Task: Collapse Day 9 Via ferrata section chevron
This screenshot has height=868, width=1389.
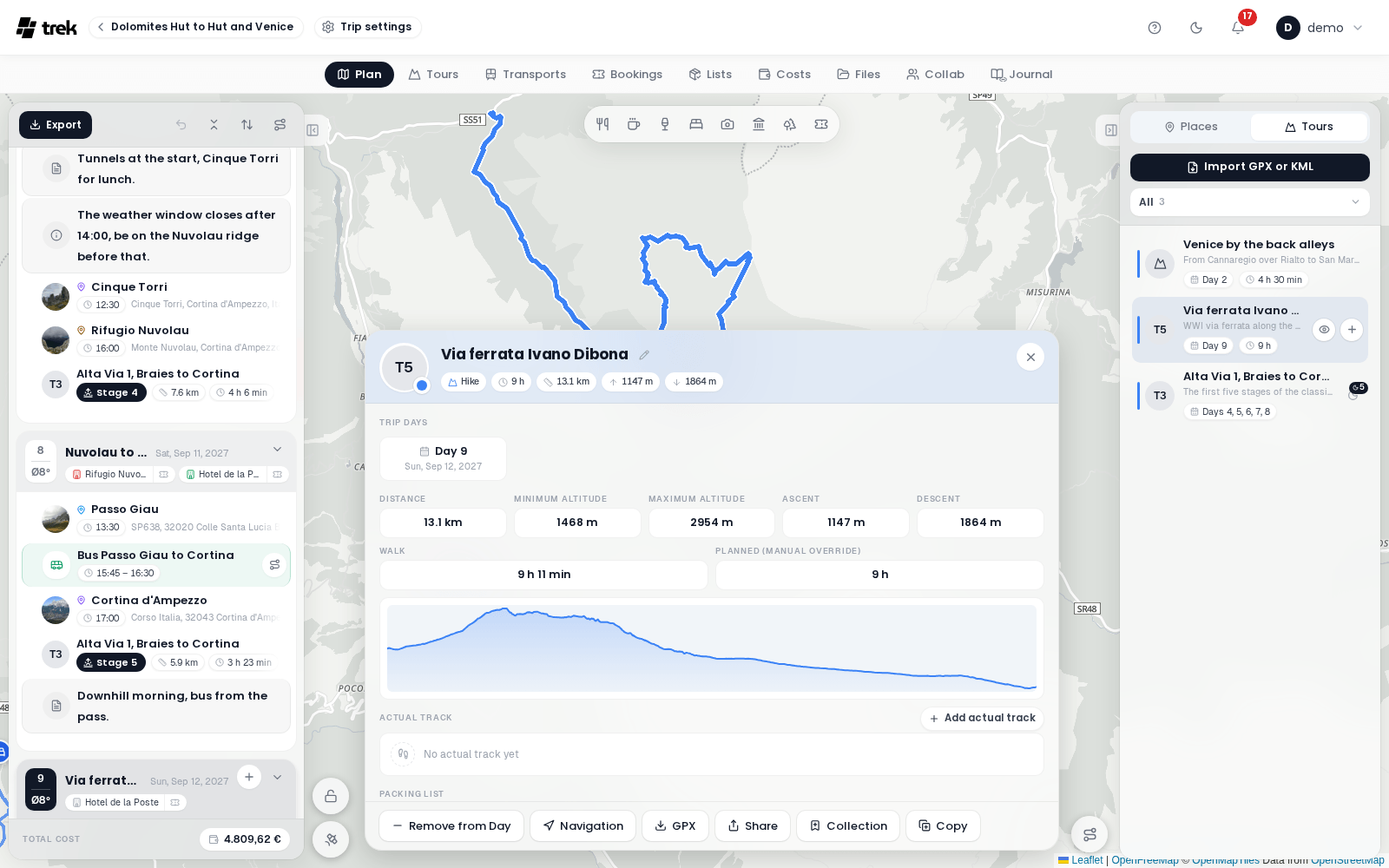Action: (x=277, y=777)
